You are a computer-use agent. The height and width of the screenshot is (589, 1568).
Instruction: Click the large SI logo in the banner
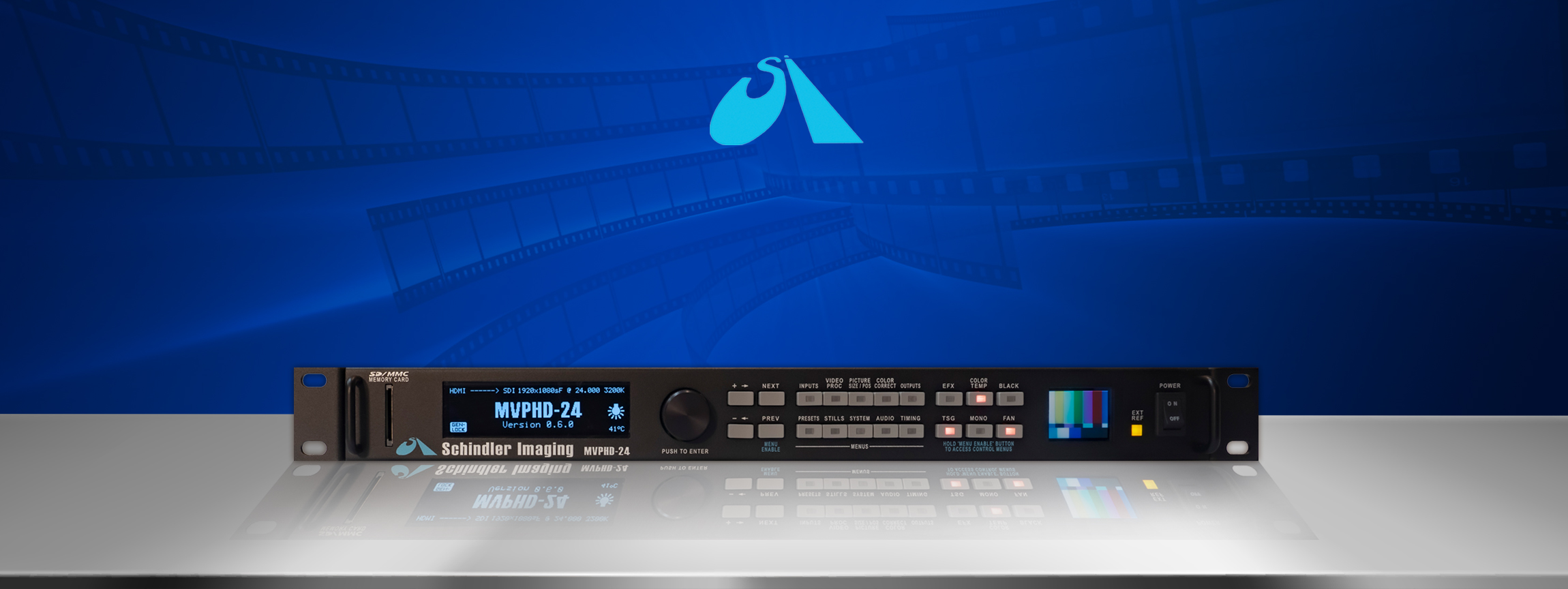coord(786,100)
